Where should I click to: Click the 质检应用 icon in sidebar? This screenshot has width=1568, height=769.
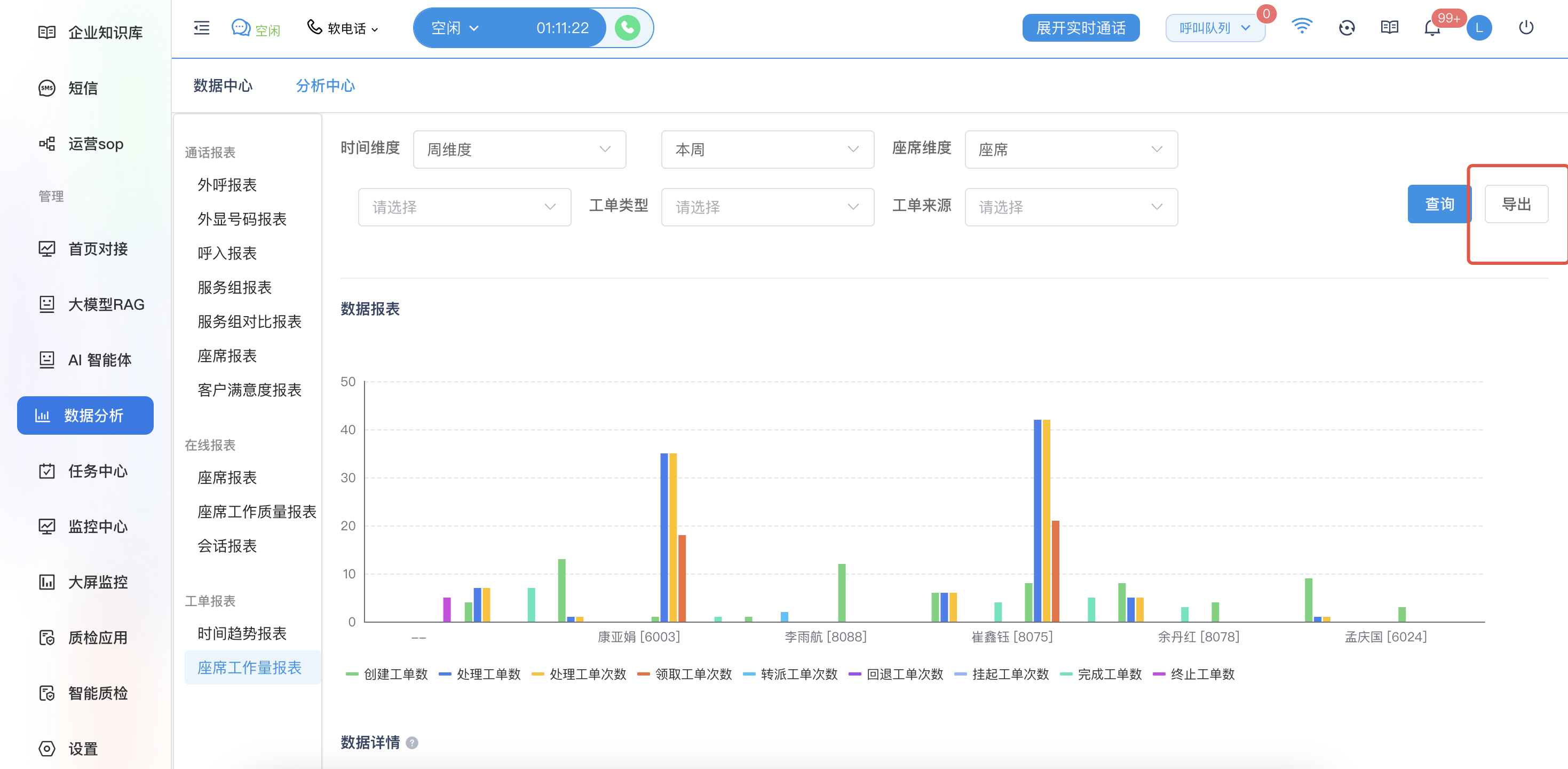(47, 638)
